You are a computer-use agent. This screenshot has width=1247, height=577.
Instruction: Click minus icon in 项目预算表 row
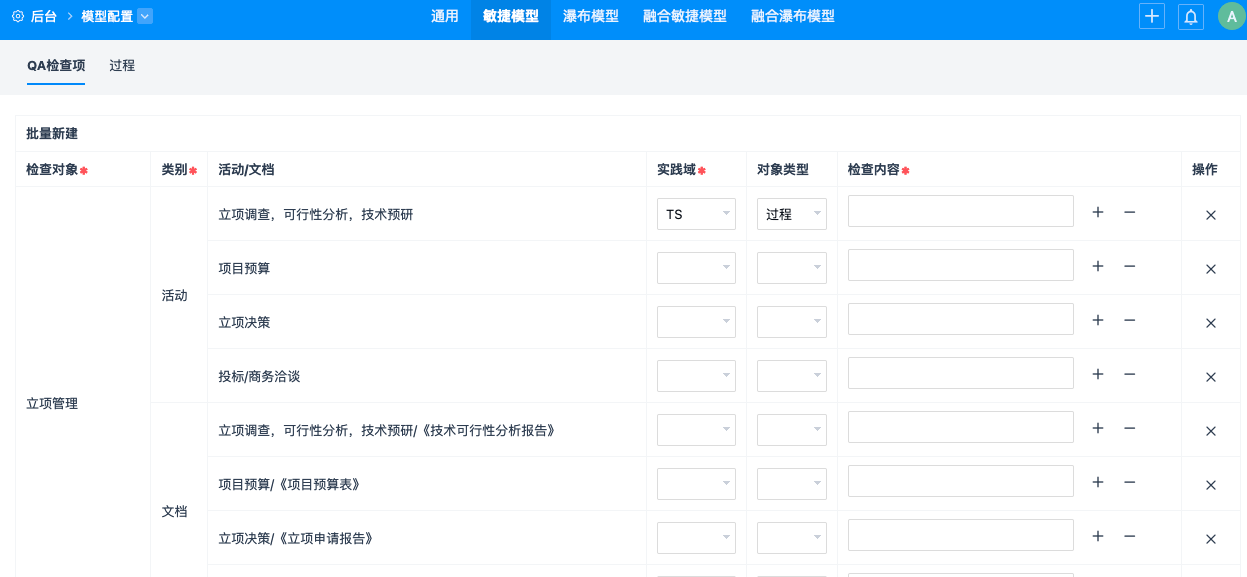point(1129,482)
